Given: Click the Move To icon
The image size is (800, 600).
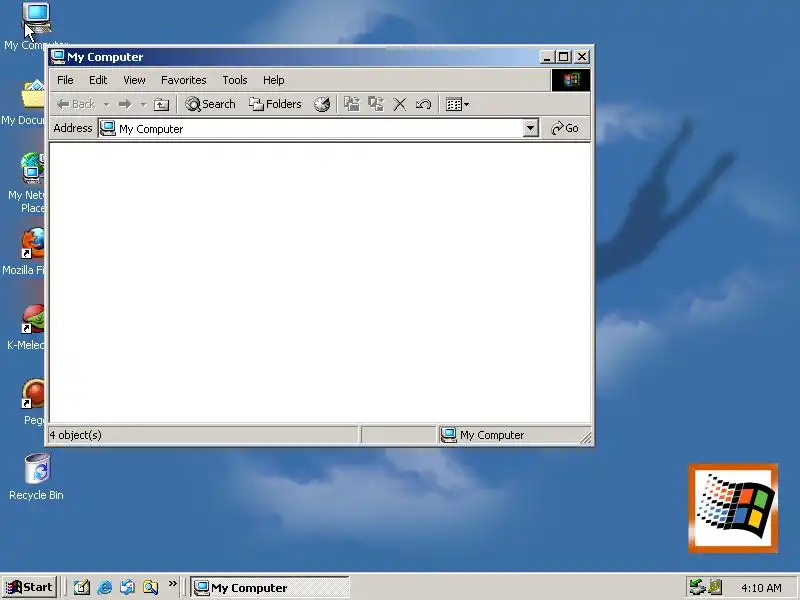Looking at the screenshot, I should 352,105.
